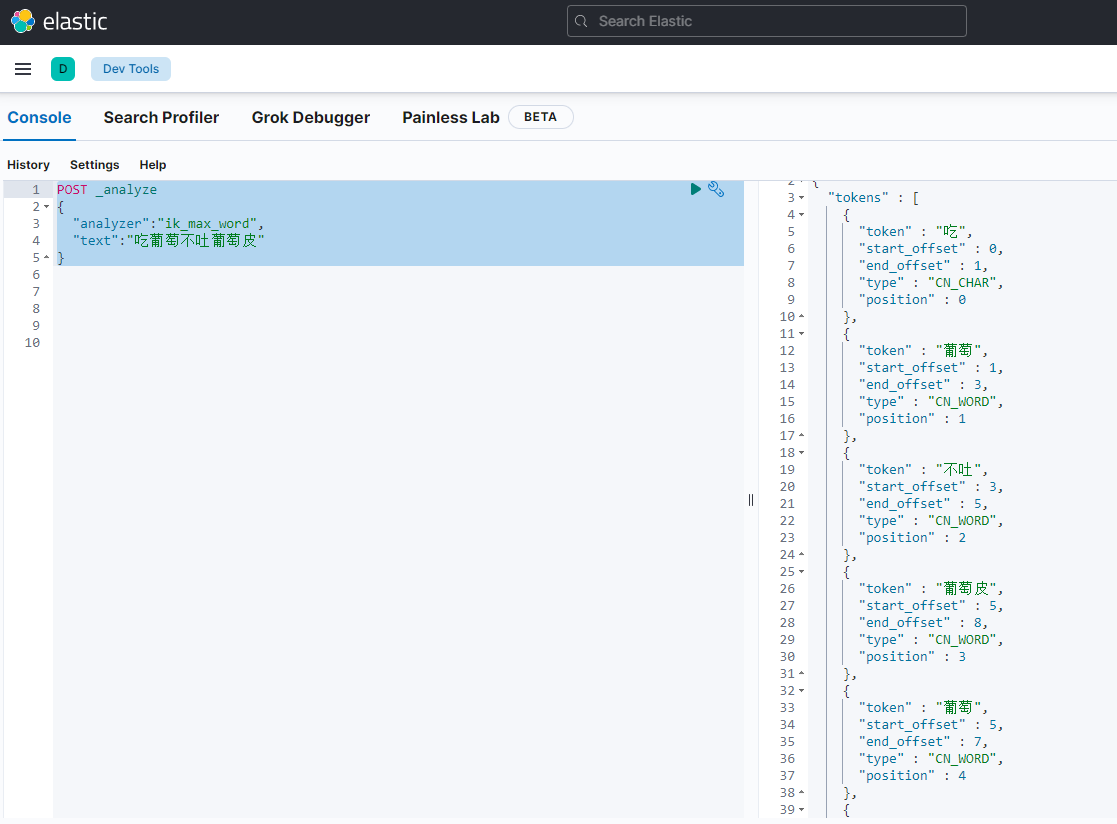
Task: Collapse the output fold at line 11
Action: coord(801,333)
